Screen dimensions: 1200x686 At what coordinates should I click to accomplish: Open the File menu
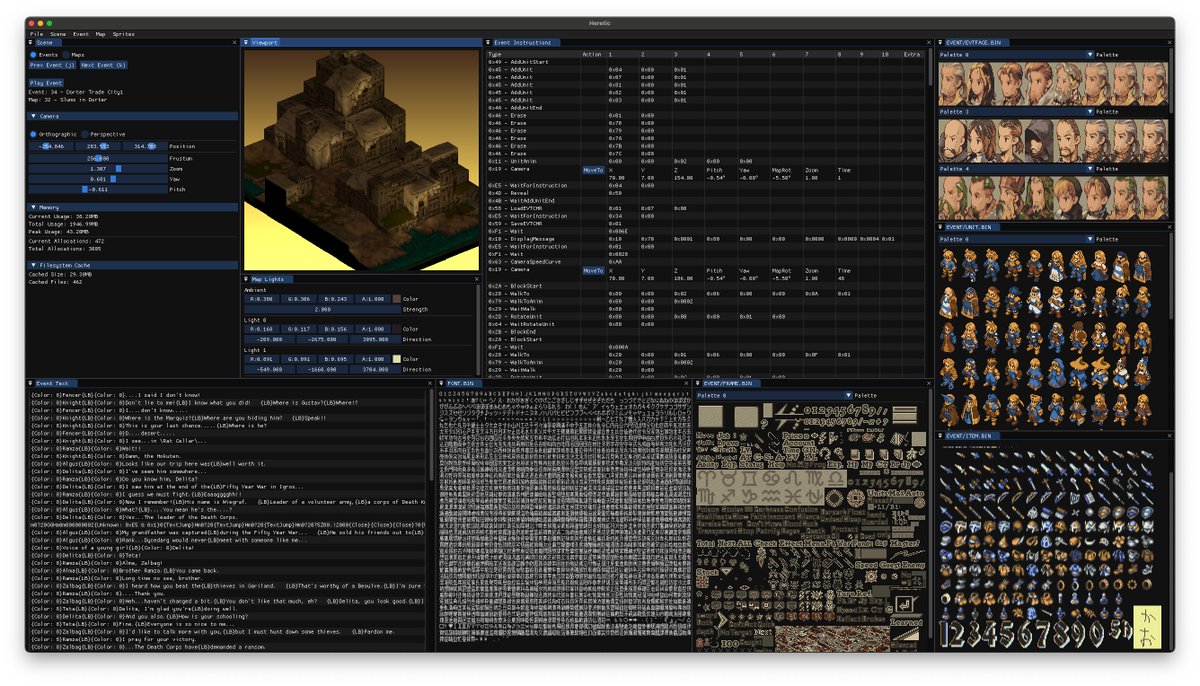point(36,33)
